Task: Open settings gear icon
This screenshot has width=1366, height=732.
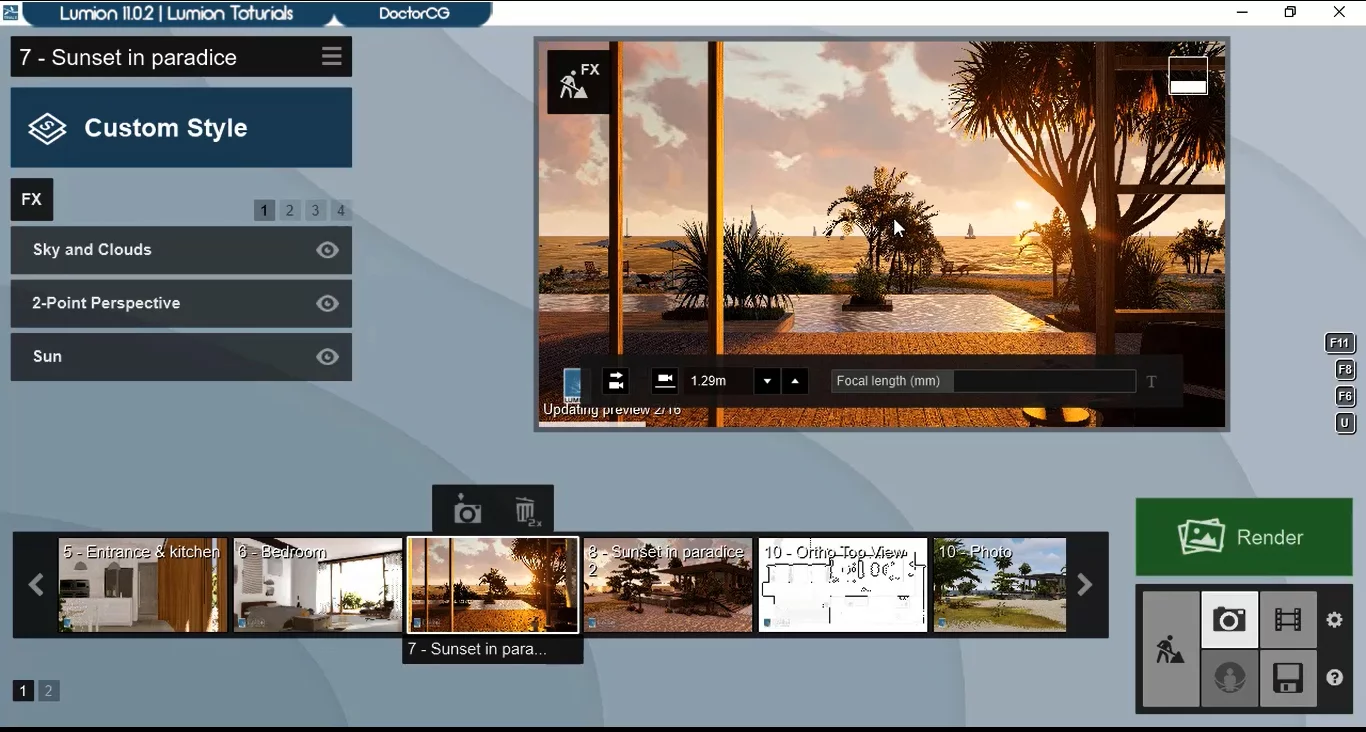Action: (x=1335, y=620)
